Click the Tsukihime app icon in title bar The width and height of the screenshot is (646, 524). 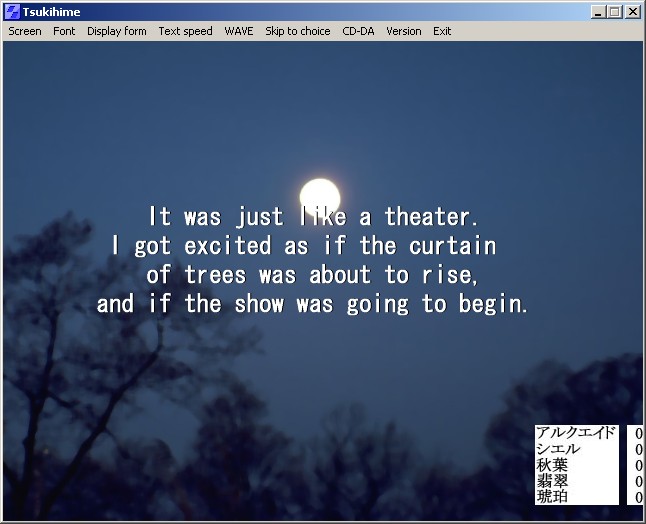[x=12, y=12]
